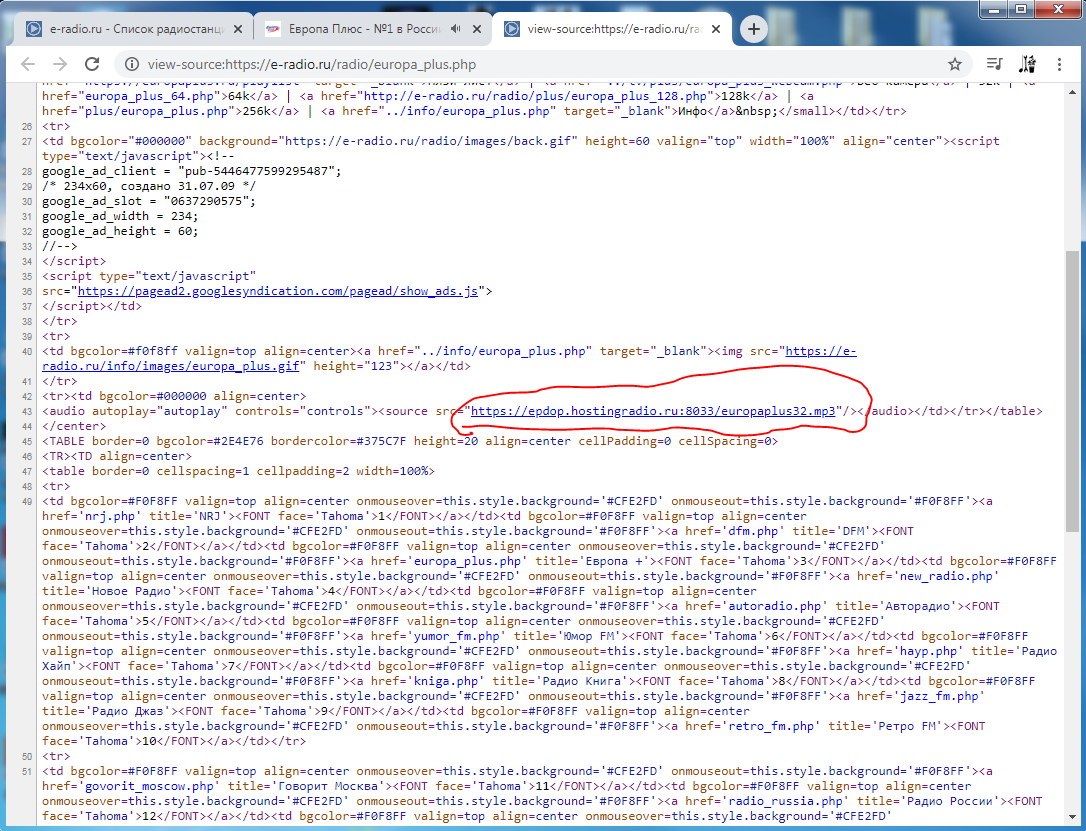Go back using the browser back arrow
This screenshot has width=1086, height=831.
click(28, 64)
